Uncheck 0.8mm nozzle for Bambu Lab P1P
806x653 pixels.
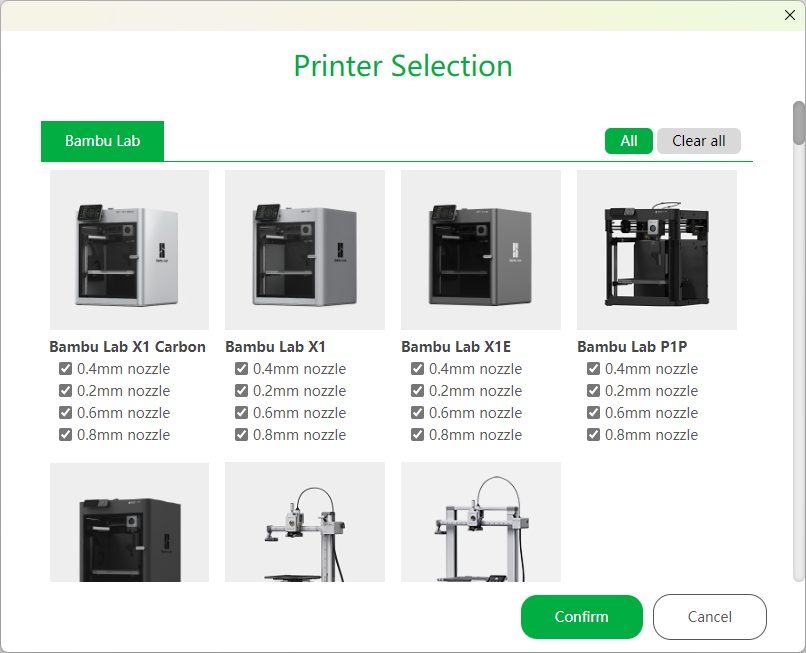[x=594, y=435]
